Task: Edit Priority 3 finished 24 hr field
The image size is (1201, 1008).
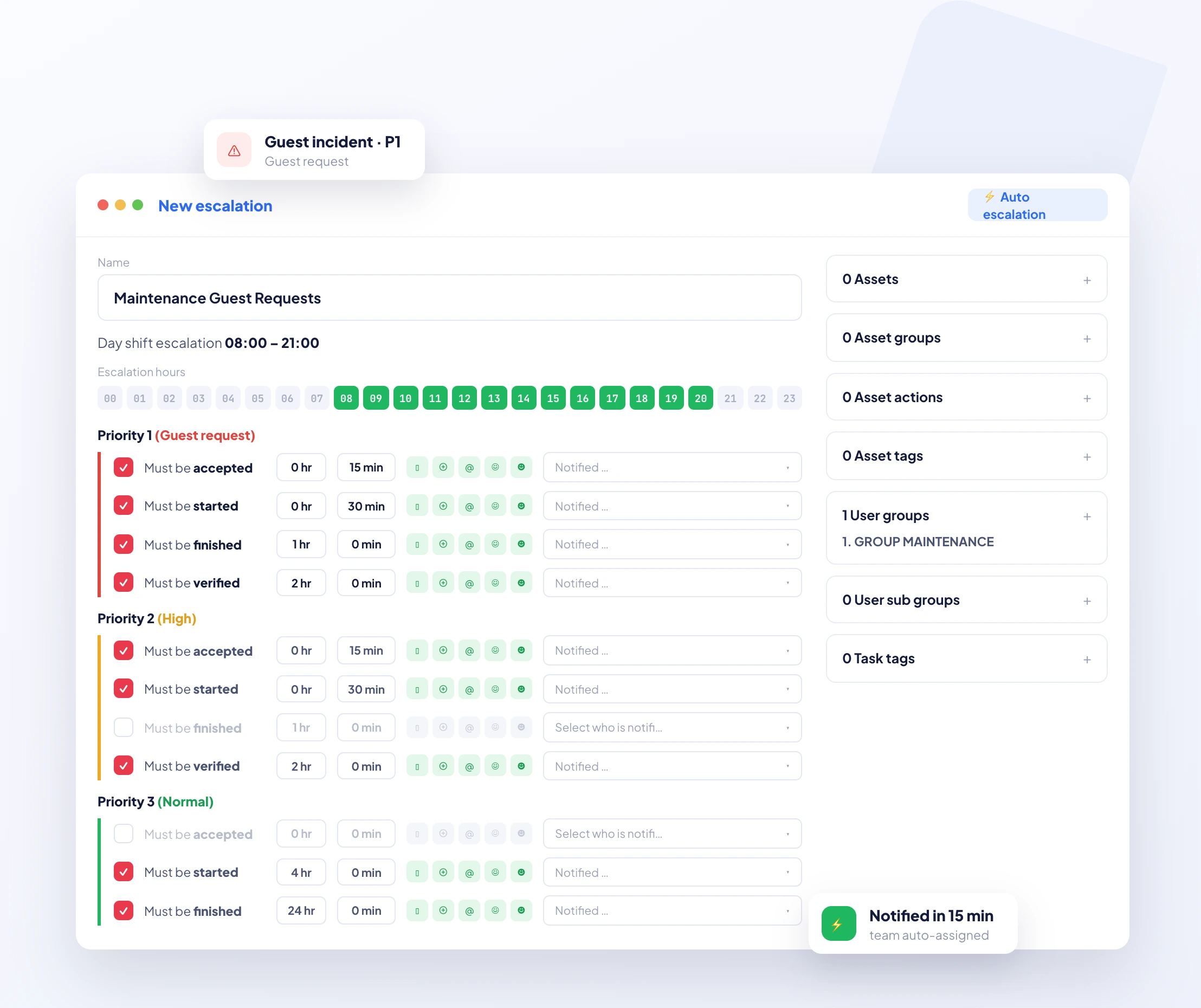Action: tap(301, 911)
